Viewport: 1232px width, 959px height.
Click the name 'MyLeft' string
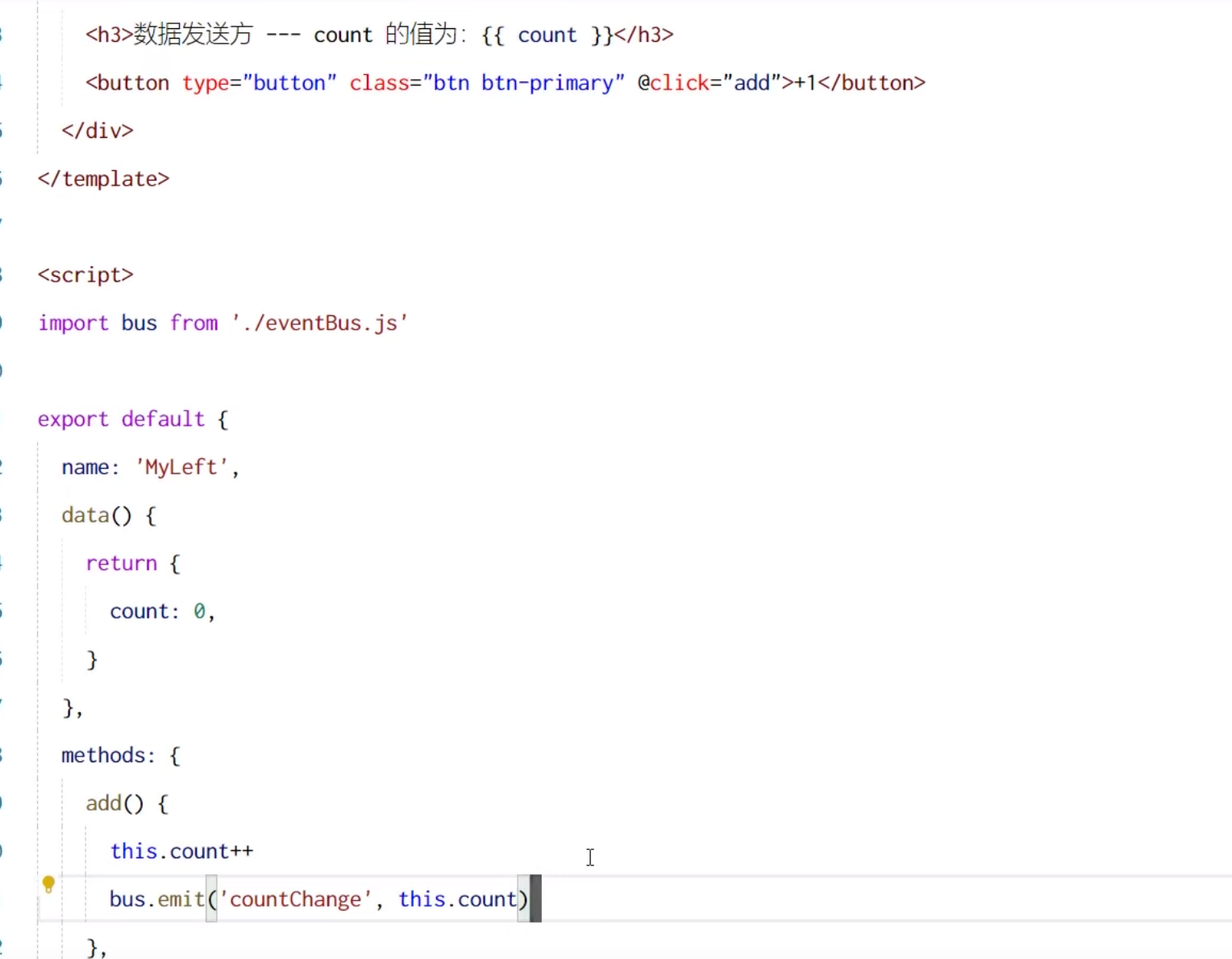point(181,467)
